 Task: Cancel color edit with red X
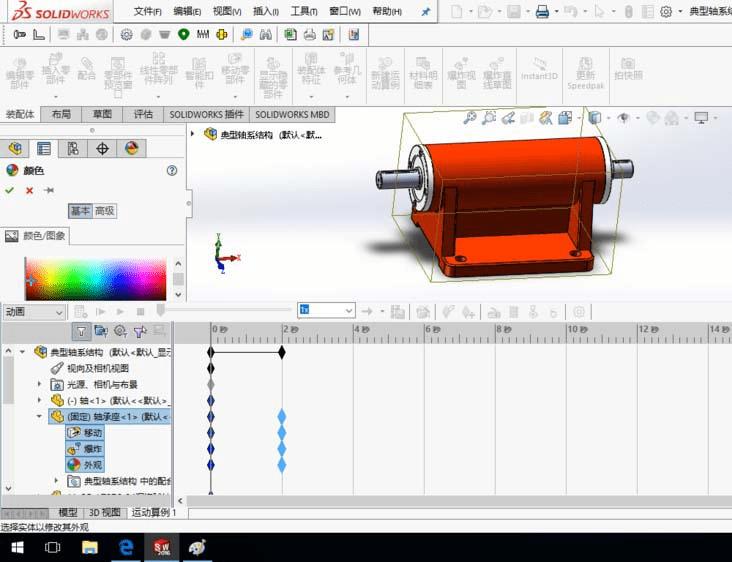[29, 190]
